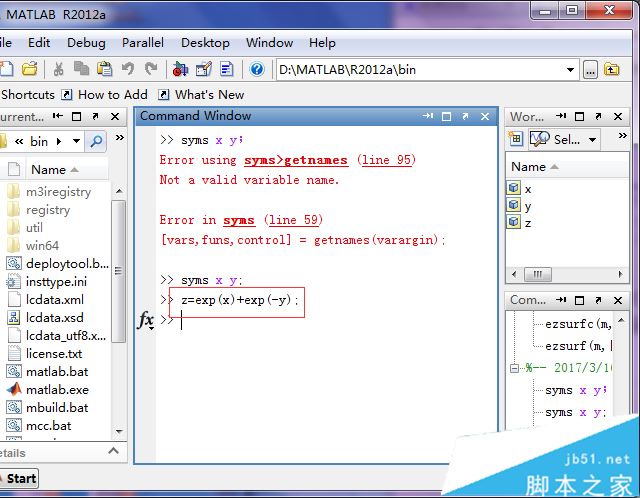Open the Edit menu
This screenshot has height=498, width=640.
(x=39, y=43)
